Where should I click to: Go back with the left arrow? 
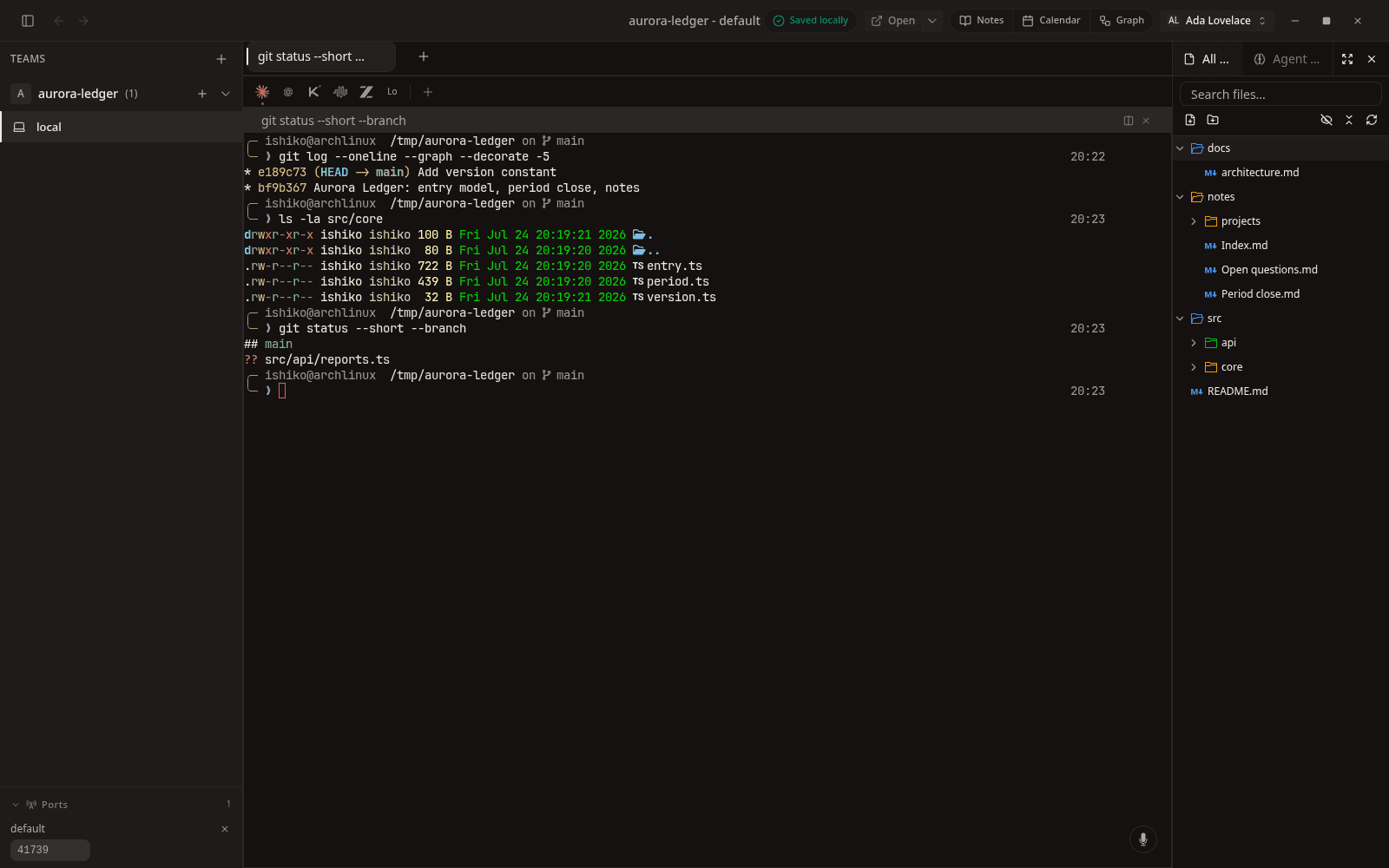pyautogui.click(x=59, y=21)
